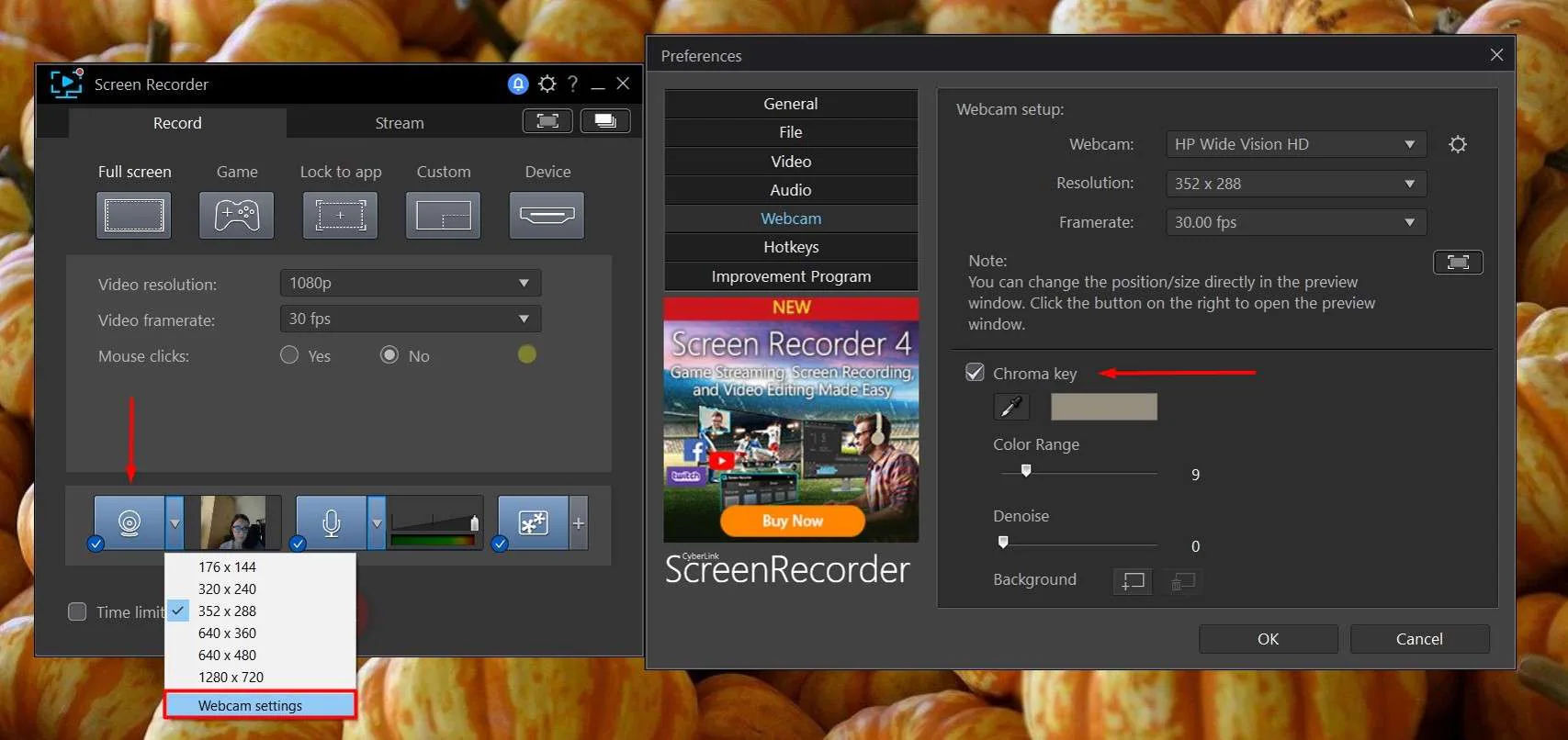Click the Color Range slider handle
Image resolution: width=1568 pixels, height=740 pixels.
tap(1026, 470)
